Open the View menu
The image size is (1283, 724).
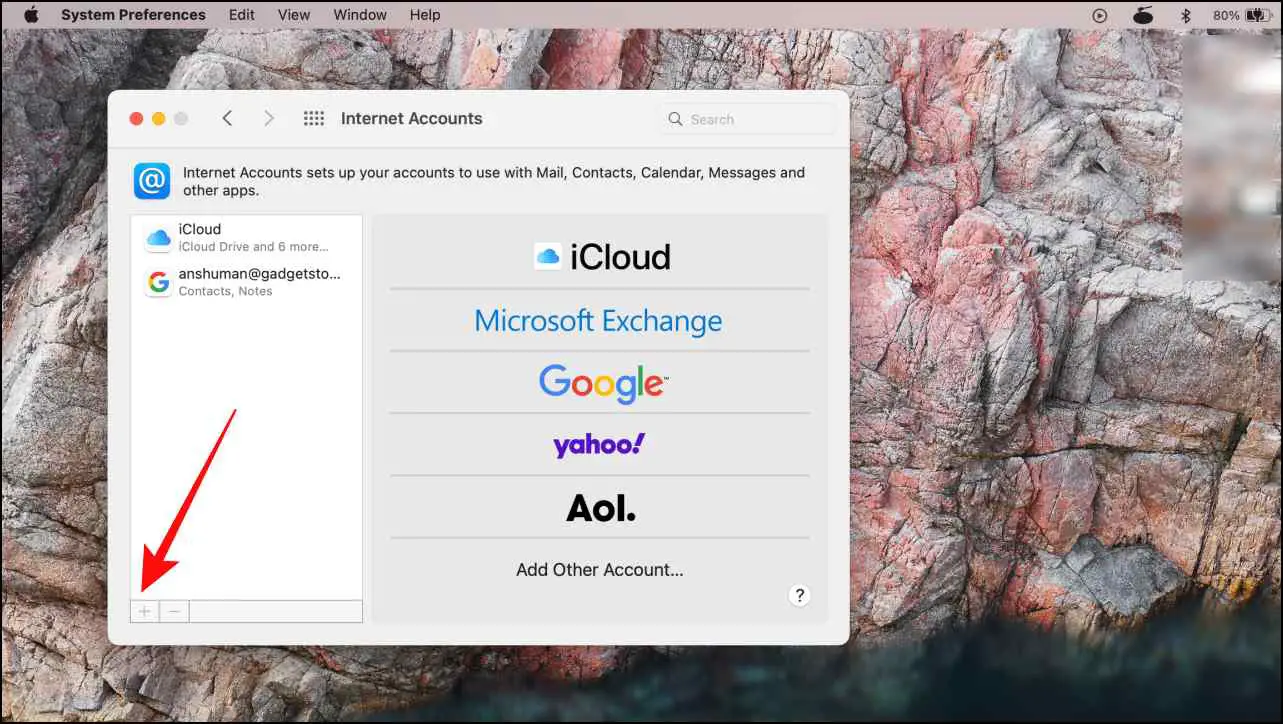(294, 15)
